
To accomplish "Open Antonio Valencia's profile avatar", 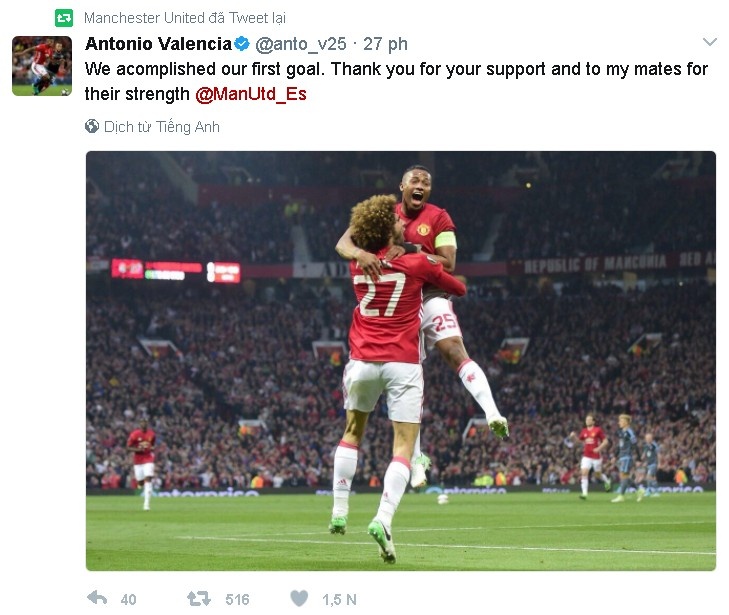I will pos(42,66).
